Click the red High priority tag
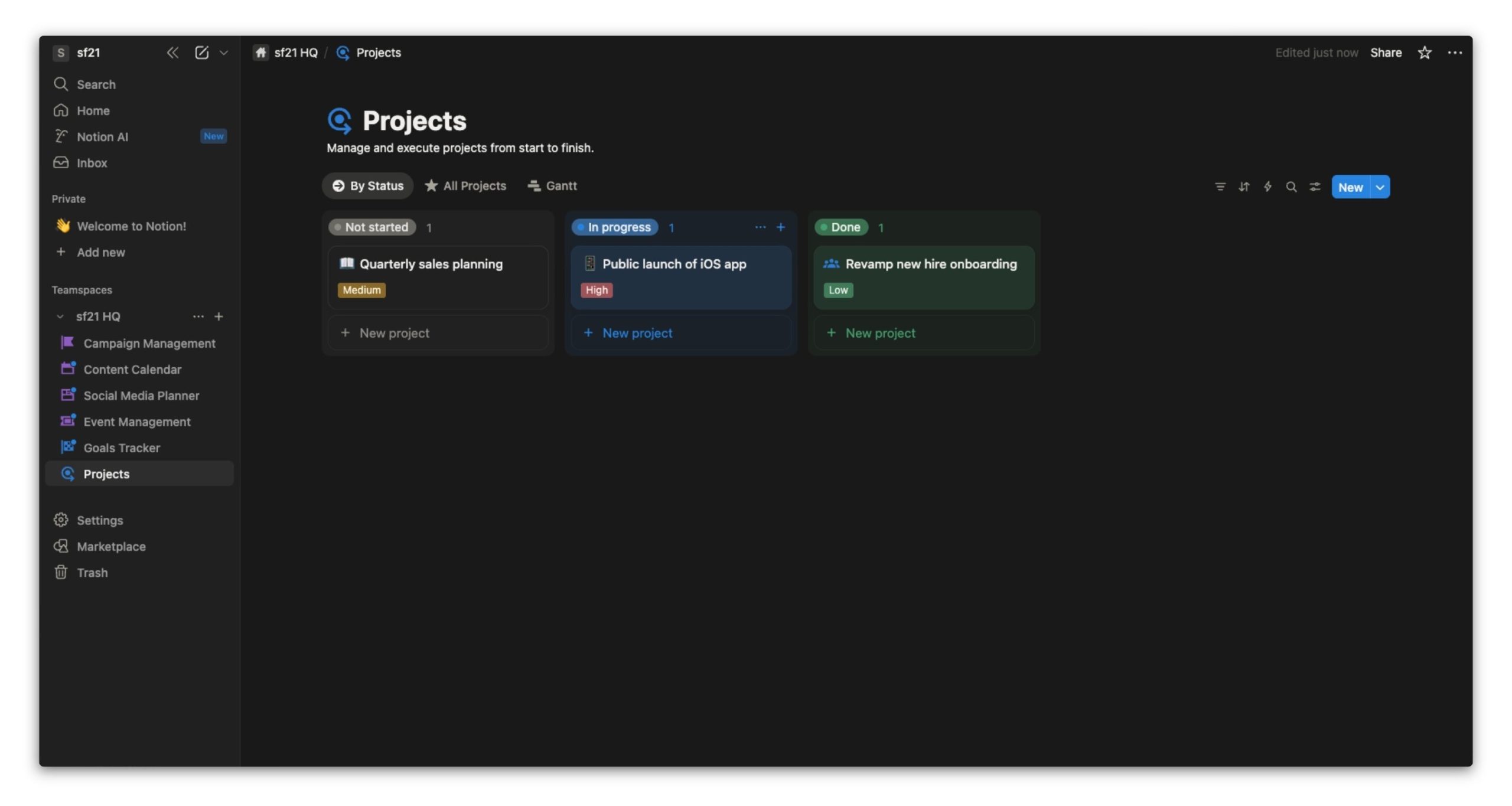The width and height of the screenshot is (1512, 806). coord(596,290)
